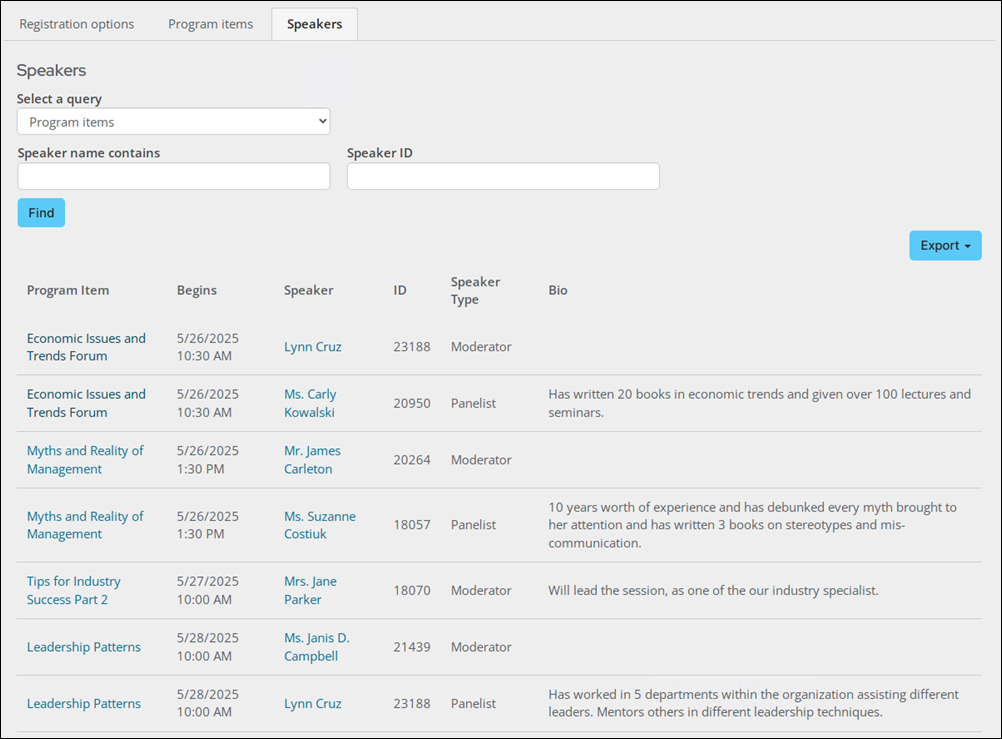This screenshot has width=1002, height=739.
Task: Click the Begins column header
Action: pos(197,290)
